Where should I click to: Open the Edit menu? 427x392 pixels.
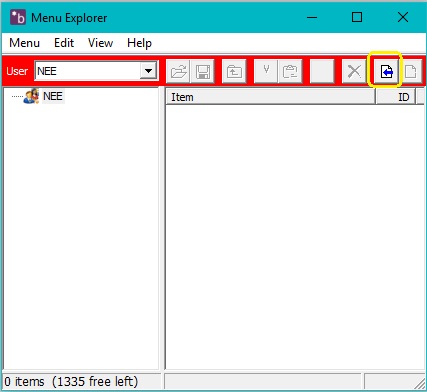64,43
